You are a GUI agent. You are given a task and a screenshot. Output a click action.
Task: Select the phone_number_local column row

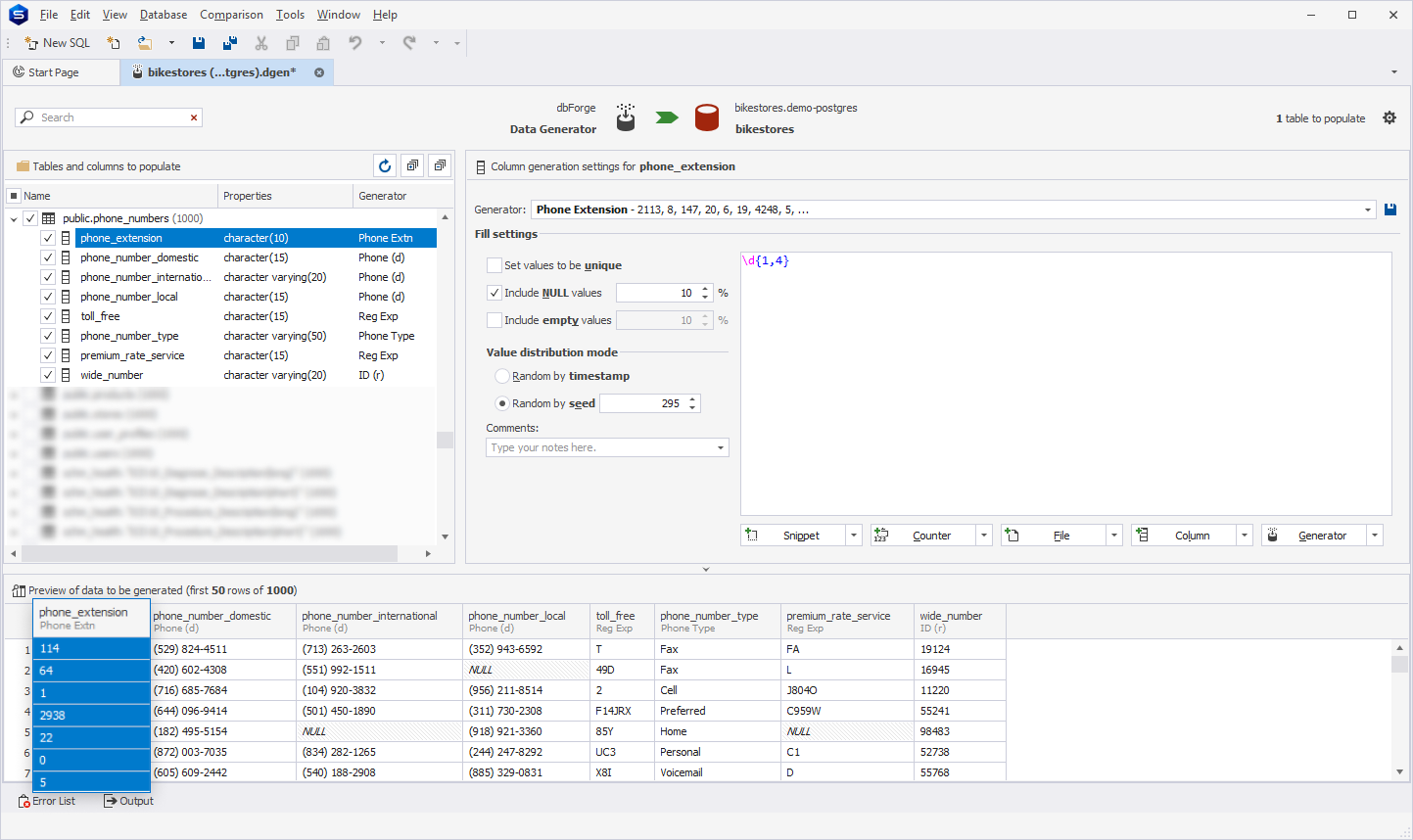coord(255,297)
